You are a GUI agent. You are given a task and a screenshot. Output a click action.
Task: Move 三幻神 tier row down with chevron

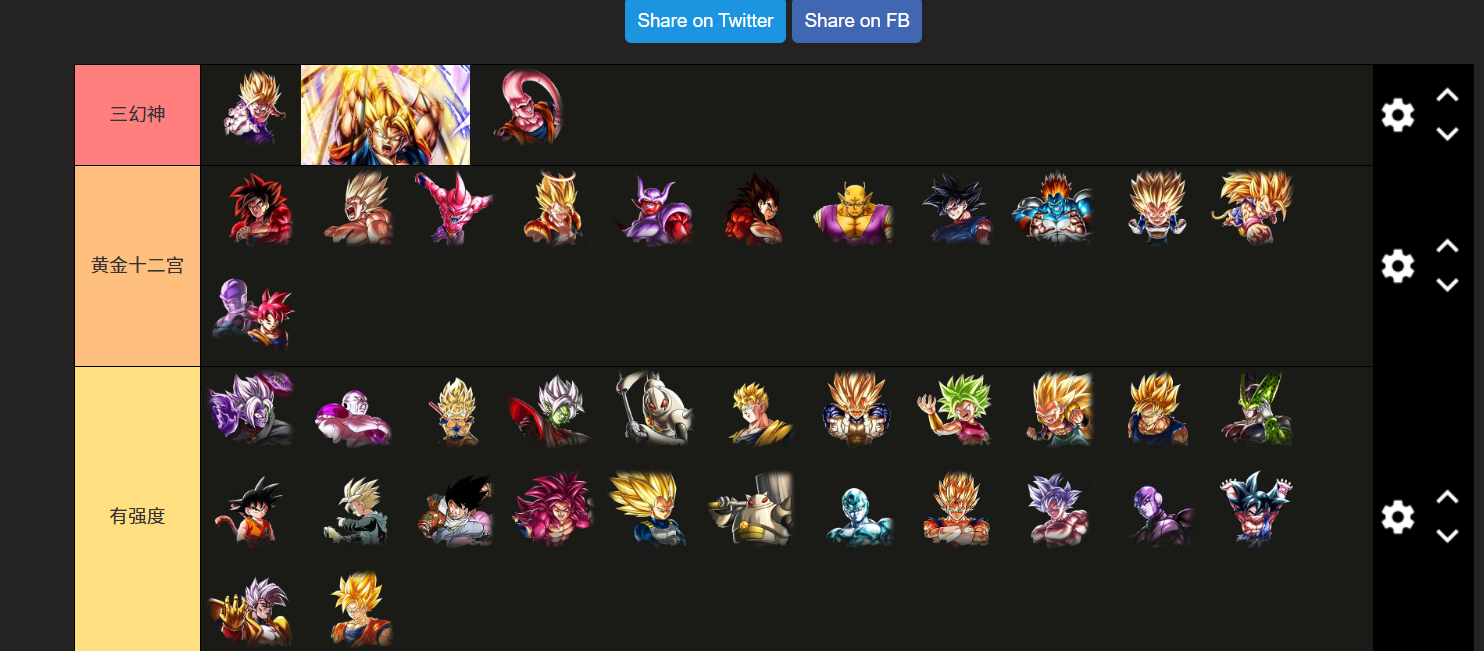pos(1447,134)
